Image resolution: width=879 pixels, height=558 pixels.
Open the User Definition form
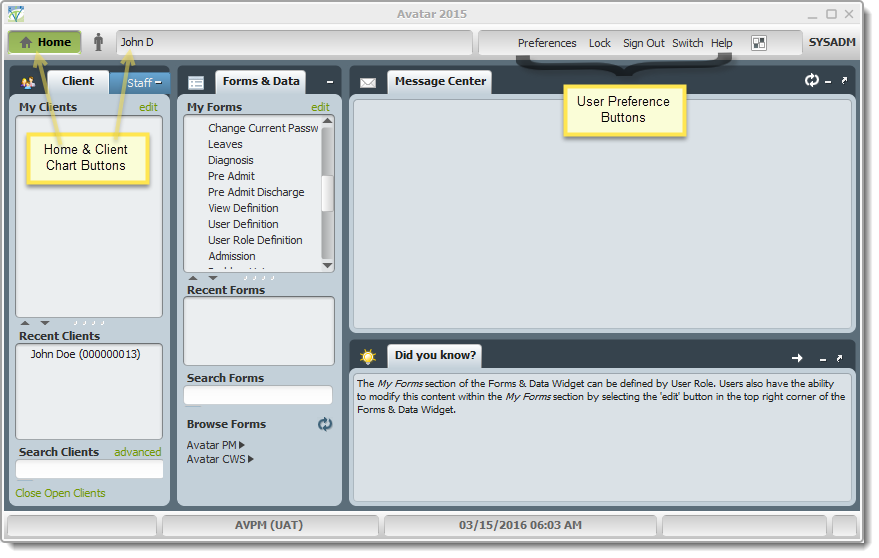(243, 224)
